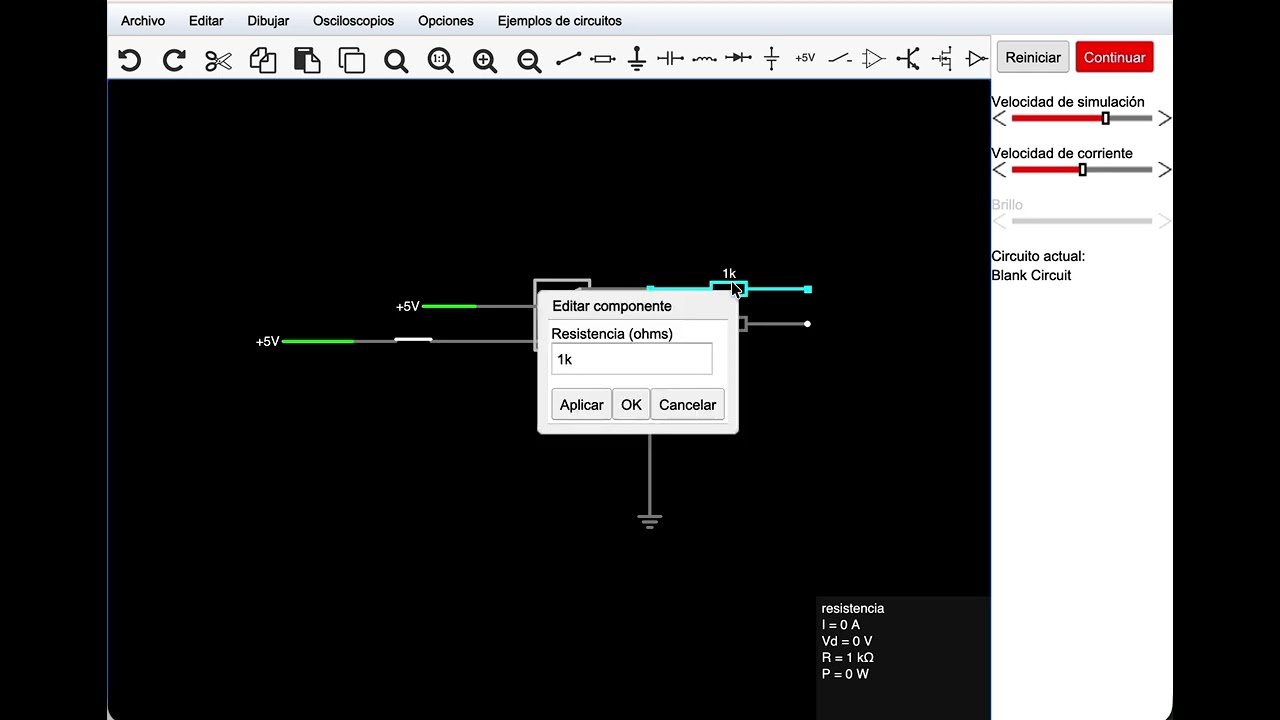Click the copy icon in toolbar

pyautogui.click(x=263, y=60)
